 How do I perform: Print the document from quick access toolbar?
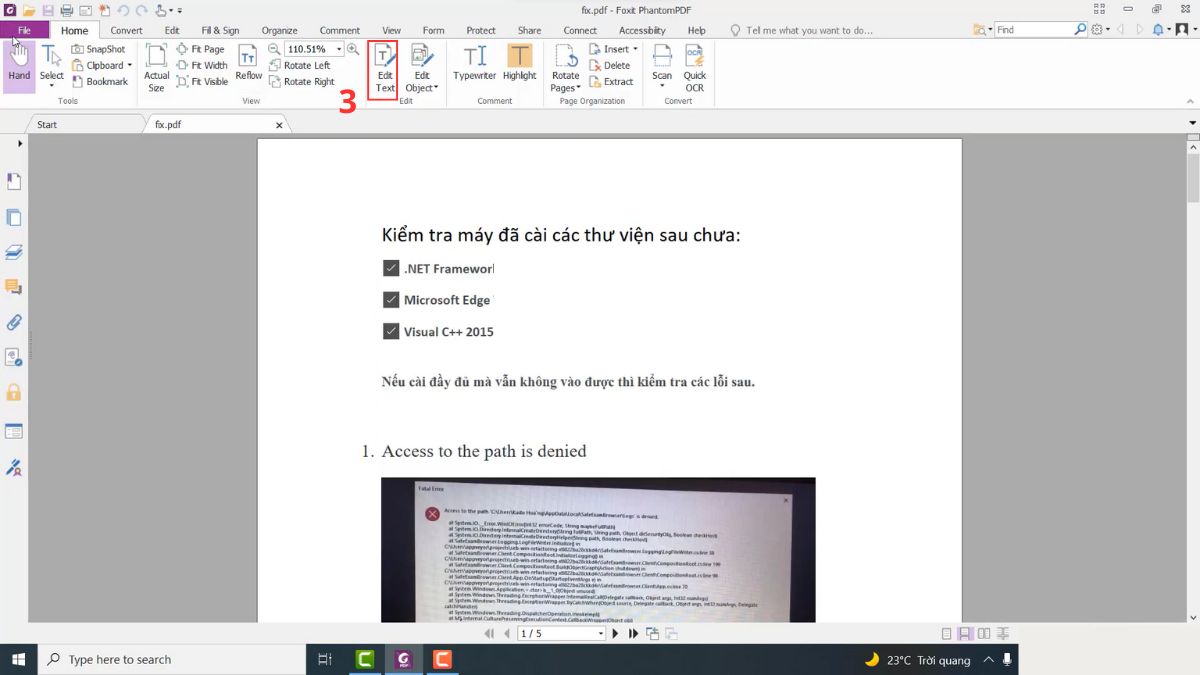coord(66,10)
